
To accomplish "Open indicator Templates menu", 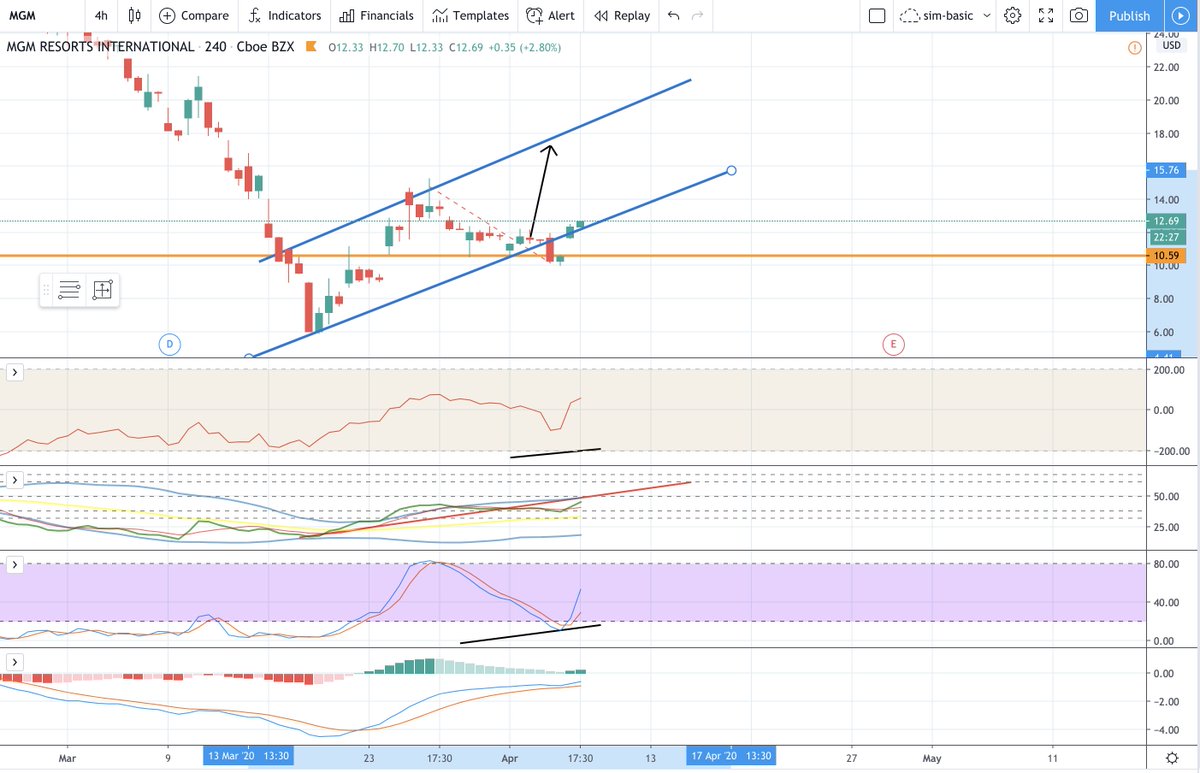I will [470, 16].
